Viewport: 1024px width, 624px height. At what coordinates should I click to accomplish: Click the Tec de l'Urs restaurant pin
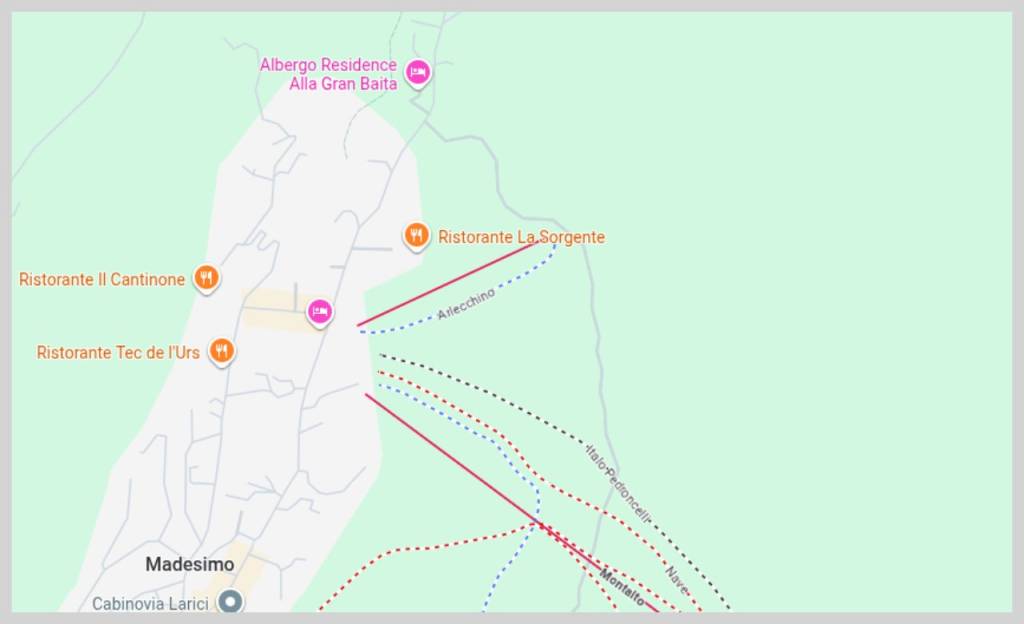(x=222, y=350)
